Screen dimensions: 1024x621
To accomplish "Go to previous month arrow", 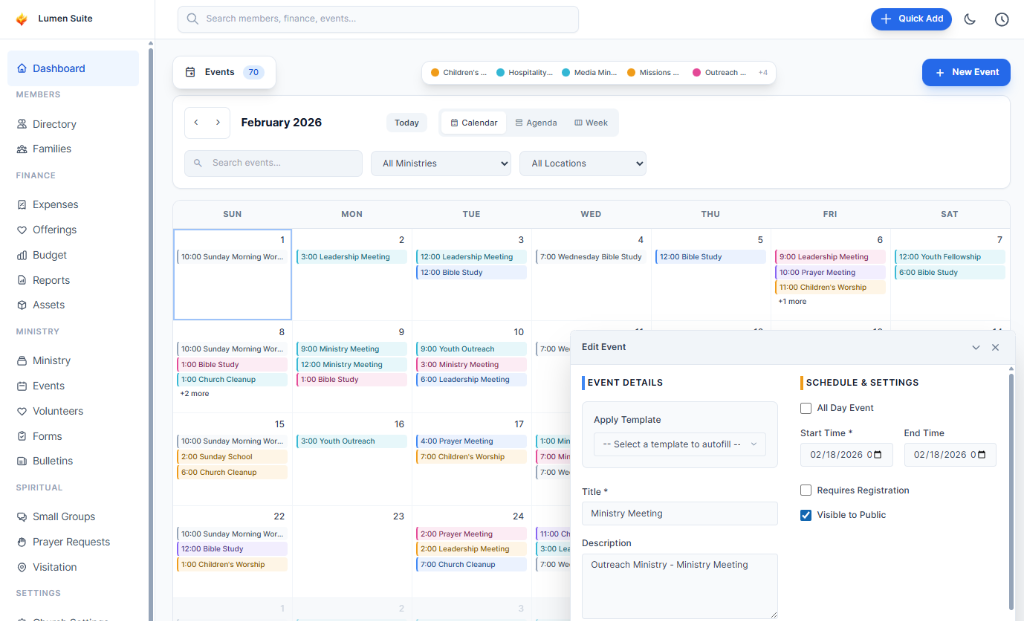I will [196, 123].
